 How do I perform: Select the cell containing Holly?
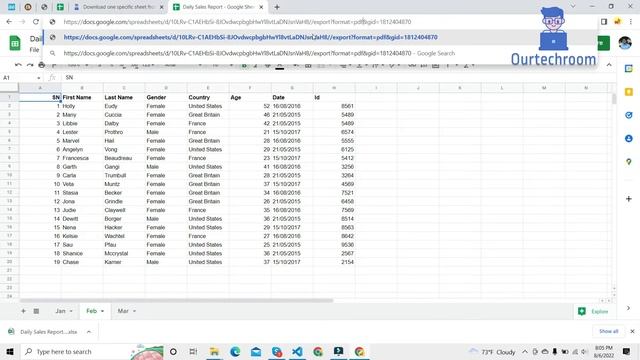(x=82, y=106)
